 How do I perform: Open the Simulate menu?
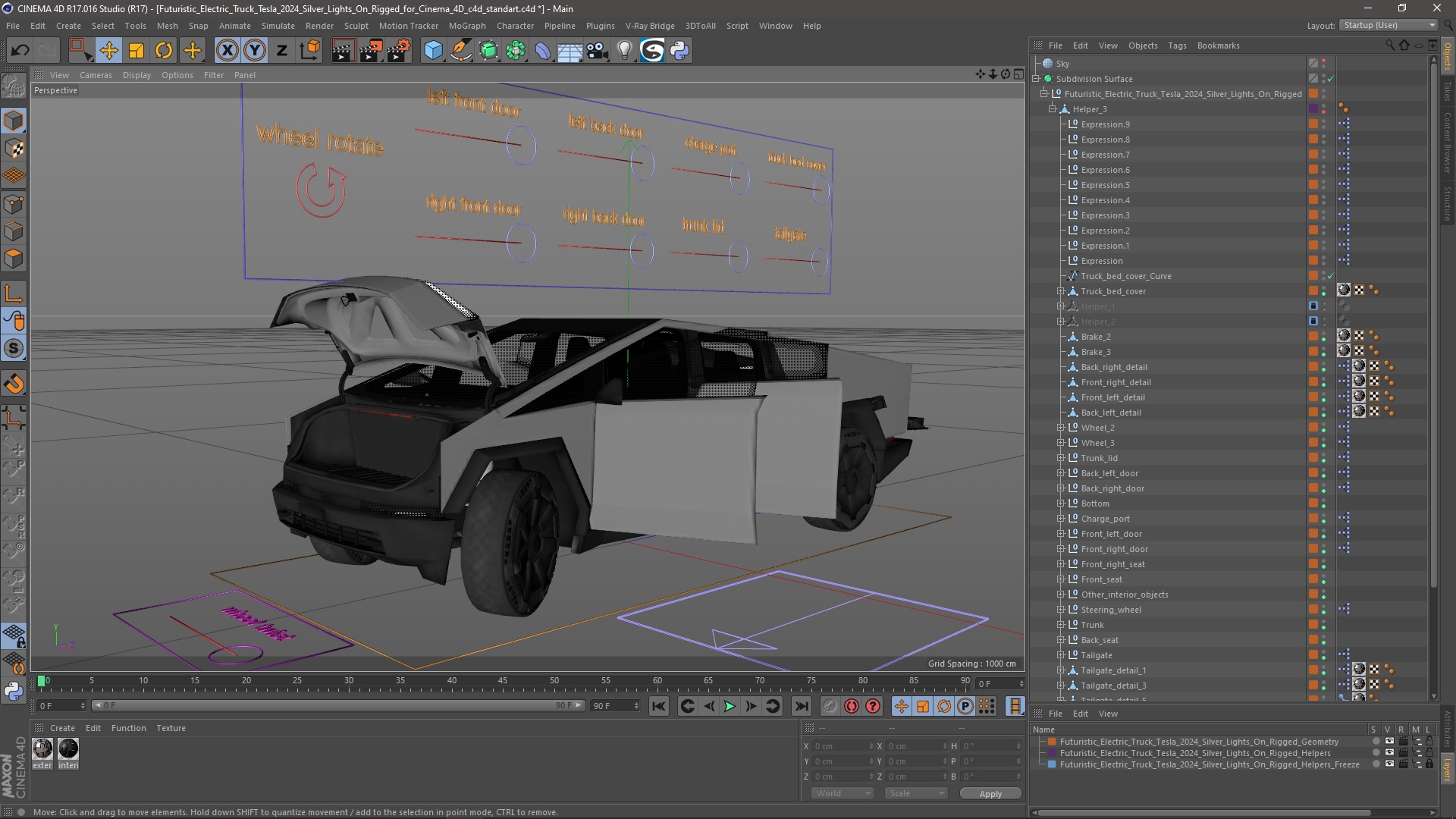tap(278, 26)
